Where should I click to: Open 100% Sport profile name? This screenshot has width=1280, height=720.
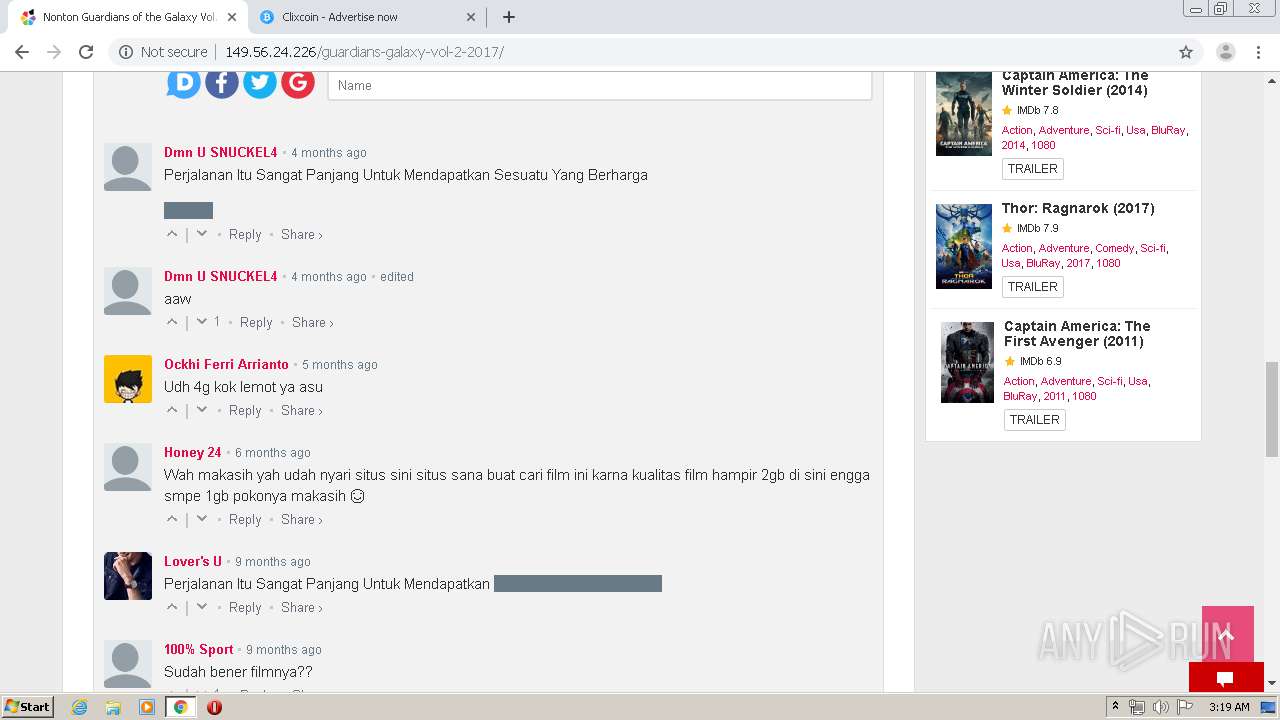tap(199, 649)
